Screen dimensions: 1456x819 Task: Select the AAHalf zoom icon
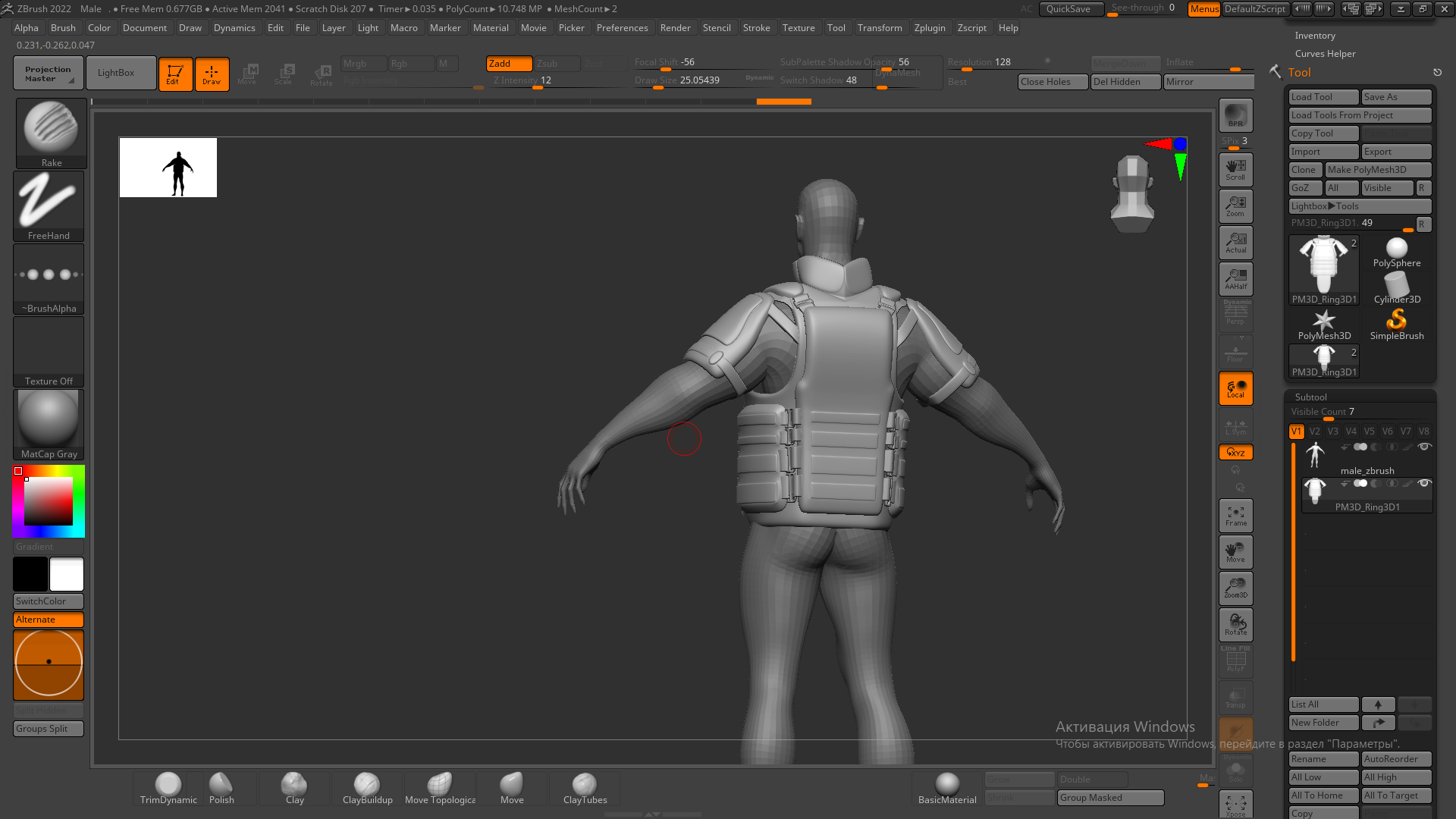[1235, 279]
